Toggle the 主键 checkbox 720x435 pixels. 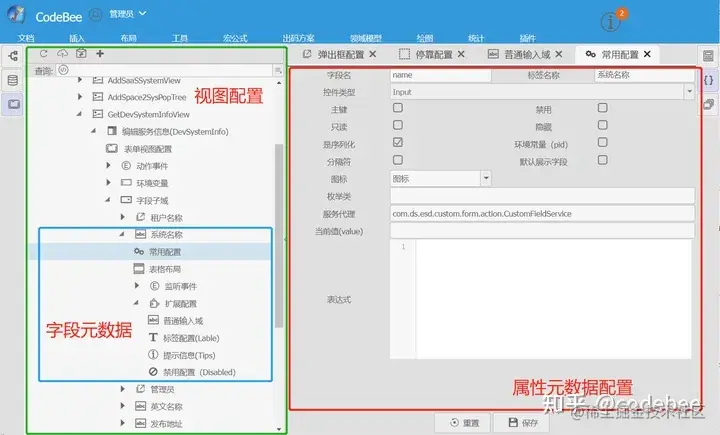coord(398,107)
